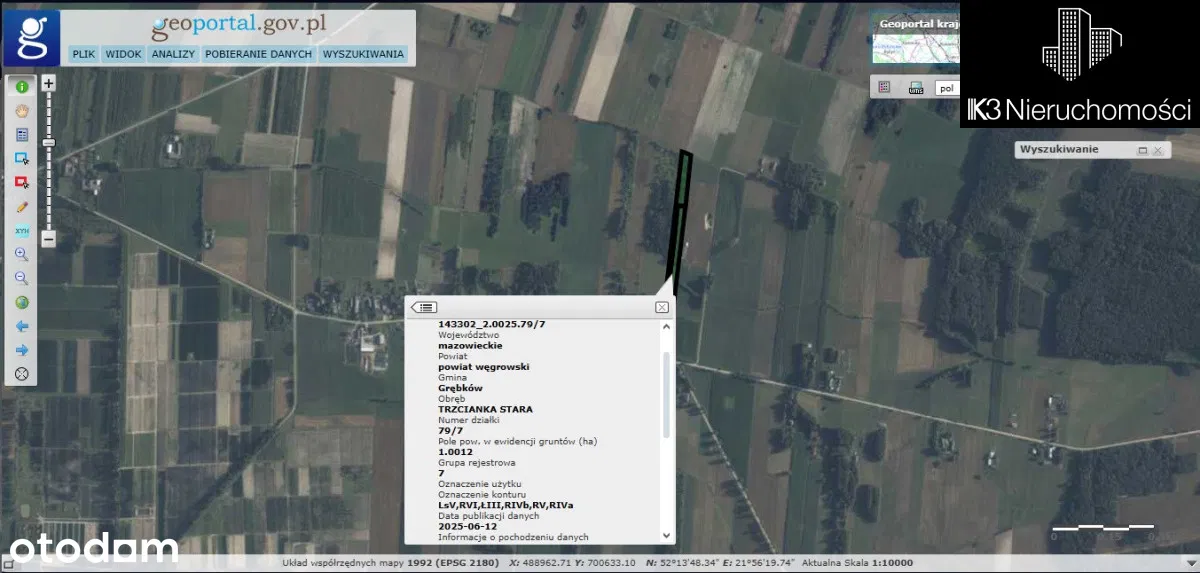1200x573 pixels.
Task: Select the zoom out magnifier tool
Action: coord(21,278)
